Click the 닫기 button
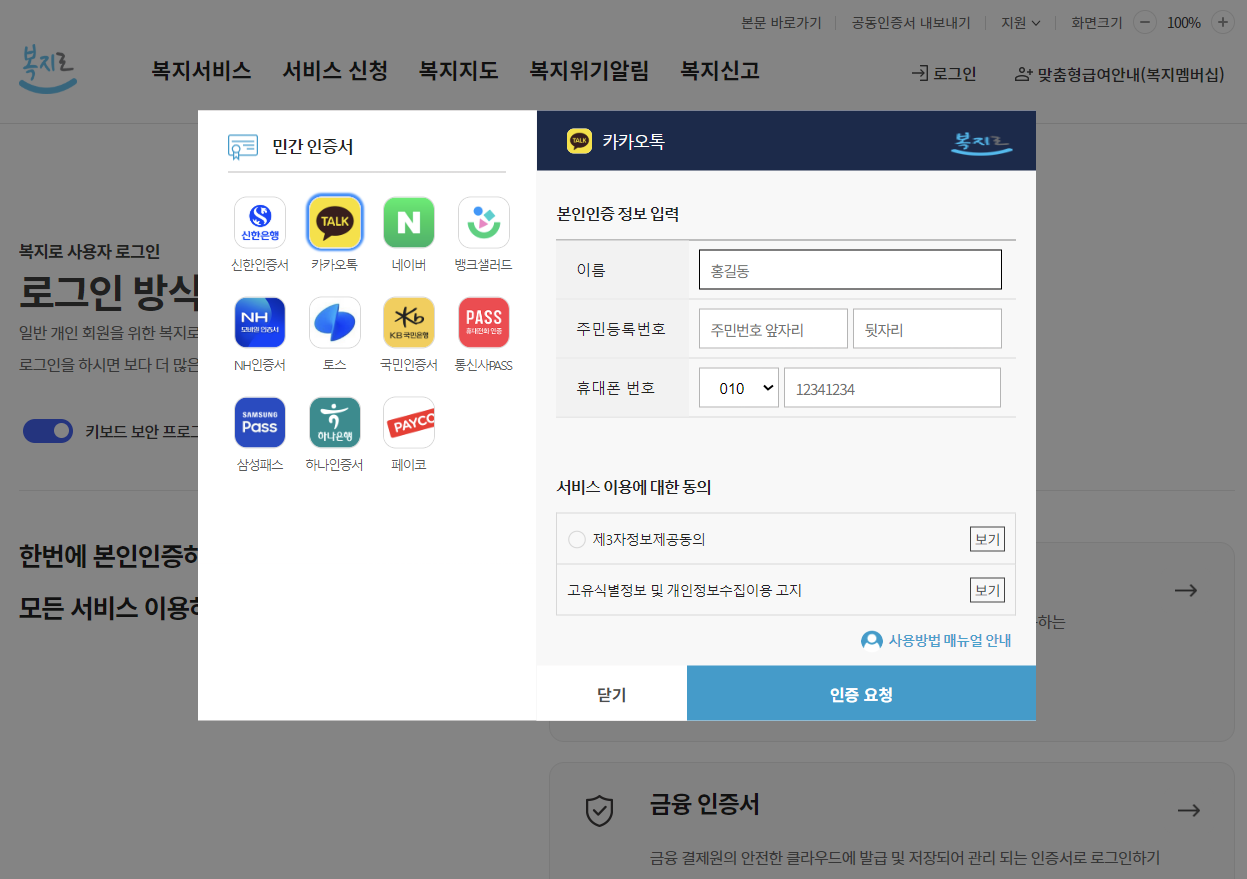1247x879 pixels. tap(612, 693)
